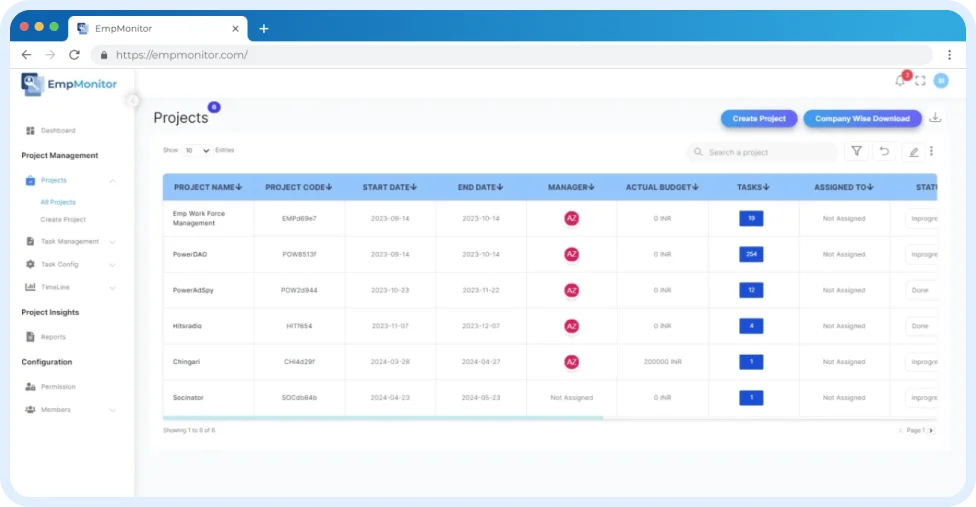Open the notifications bell
The image size is (976, 507).
[900, 81]
